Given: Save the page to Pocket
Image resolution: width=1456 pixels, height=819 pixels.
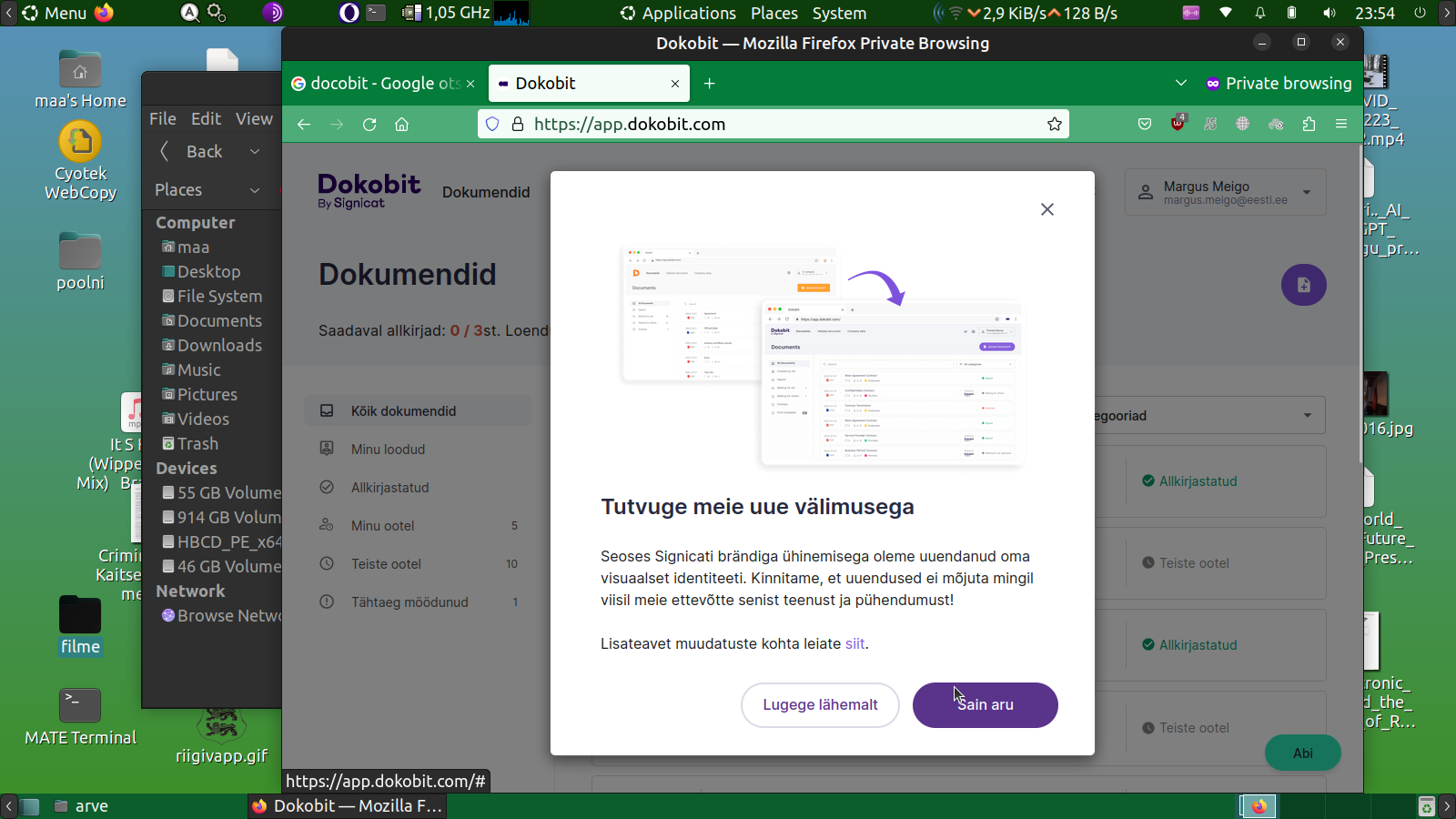Looking at the screenshot, I should pyautogui.click(x=1145, y=125).
